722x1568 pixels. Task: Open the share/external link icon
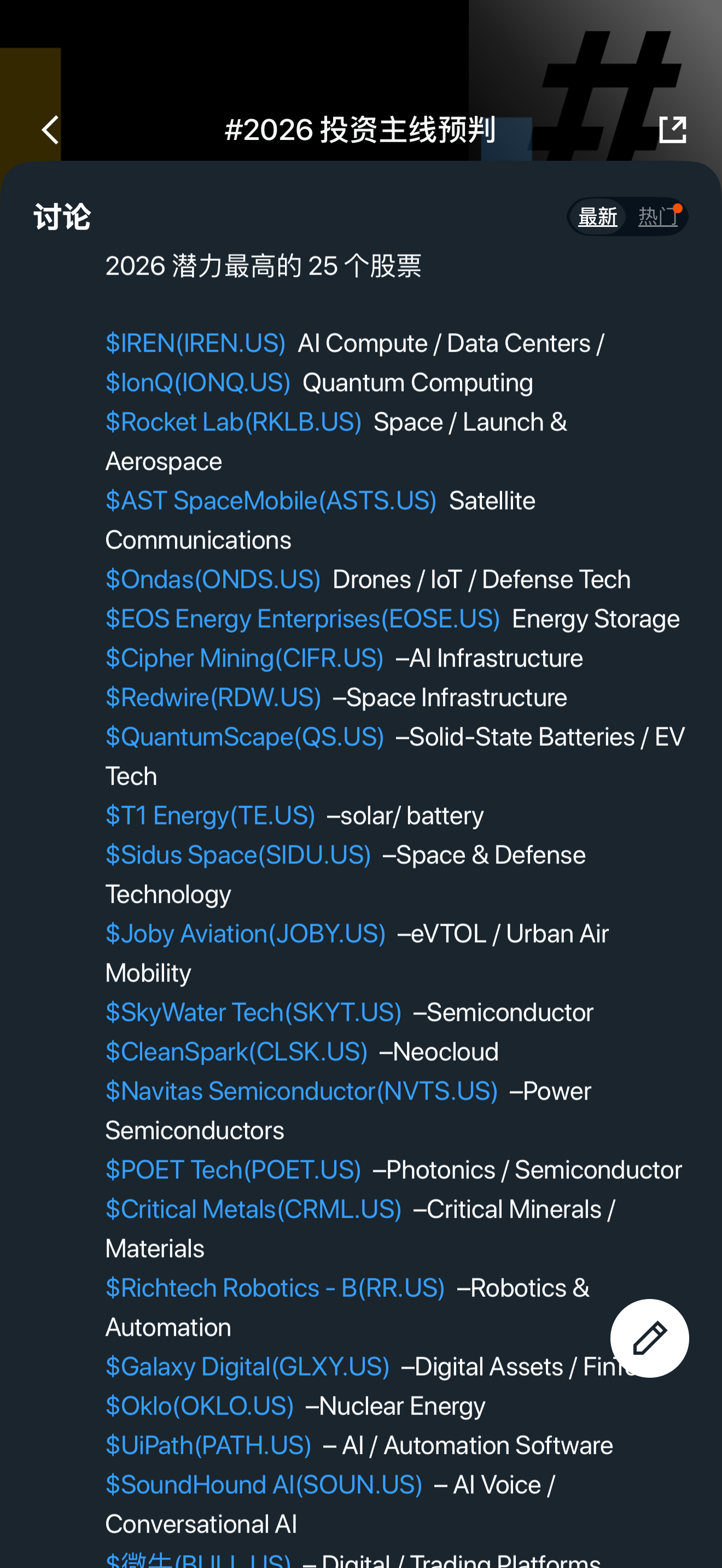click(x=673, y=130)
